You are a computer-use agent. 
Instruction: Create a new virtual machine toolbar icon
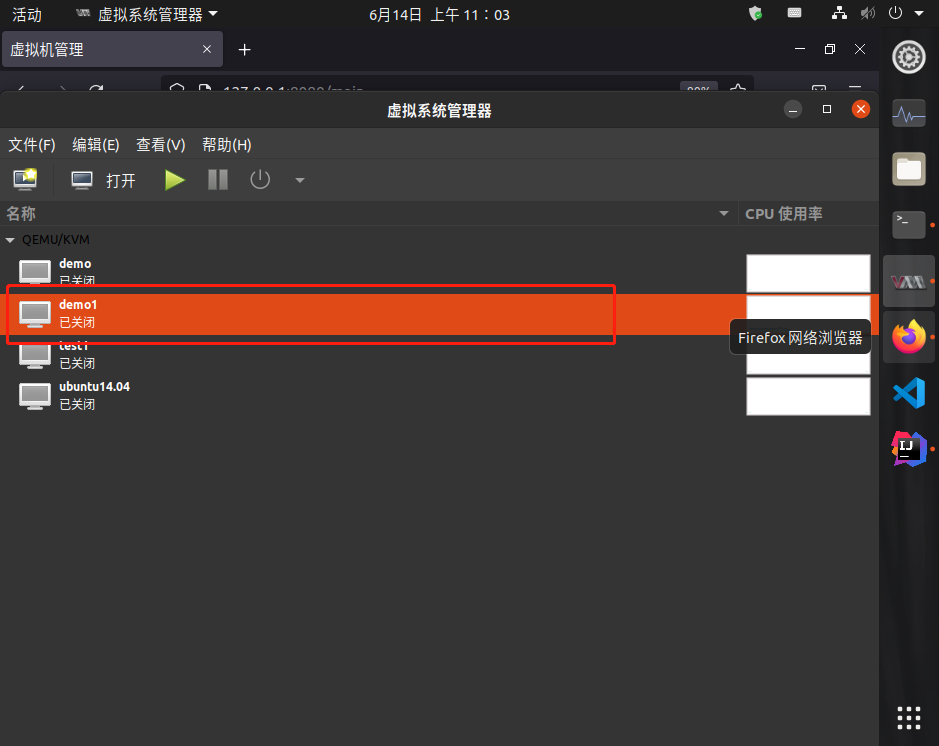(x=25, y=180)
